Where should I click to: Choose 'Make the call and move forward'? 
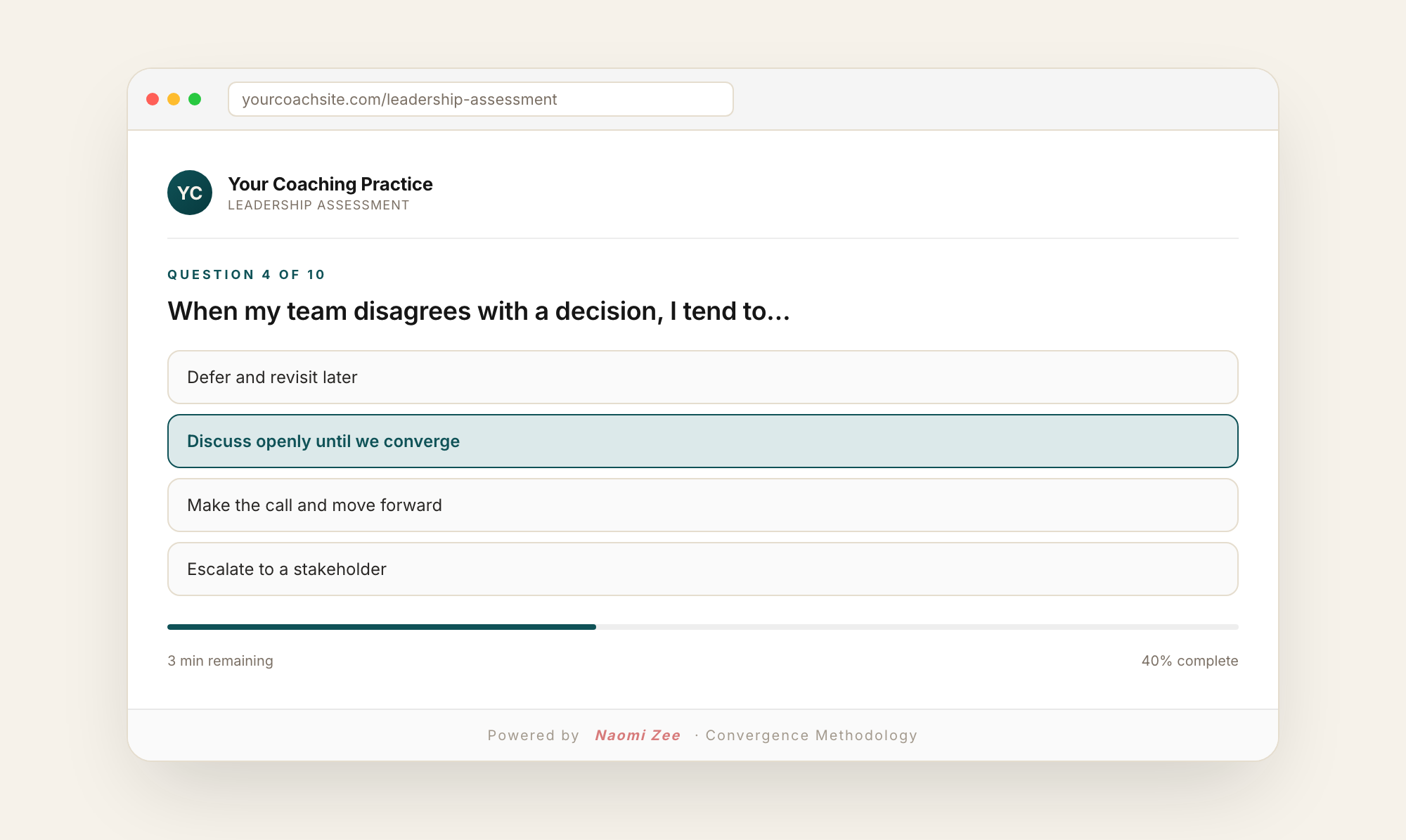coord(702,505)
